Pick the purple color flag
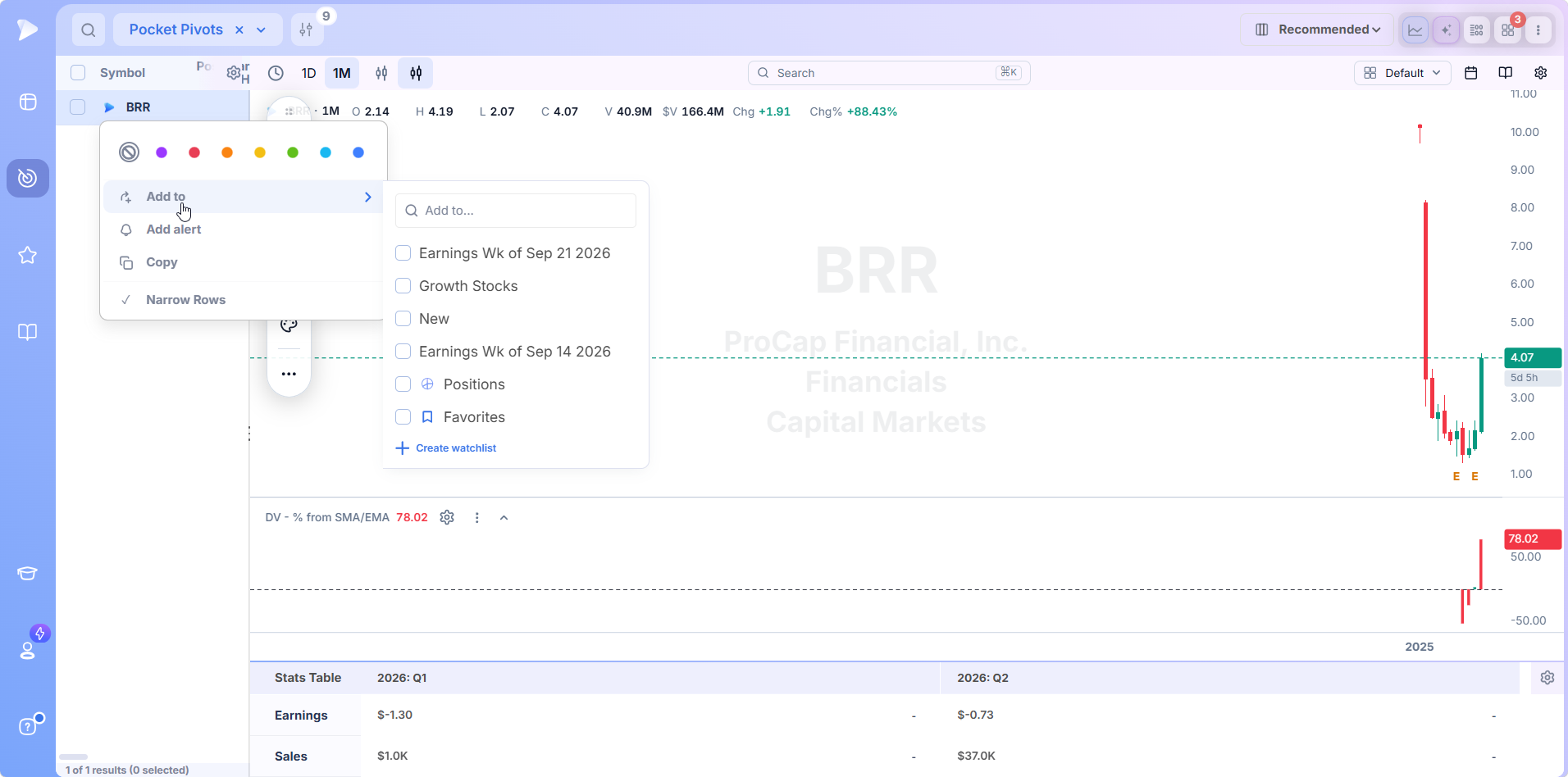 (162, 152)
